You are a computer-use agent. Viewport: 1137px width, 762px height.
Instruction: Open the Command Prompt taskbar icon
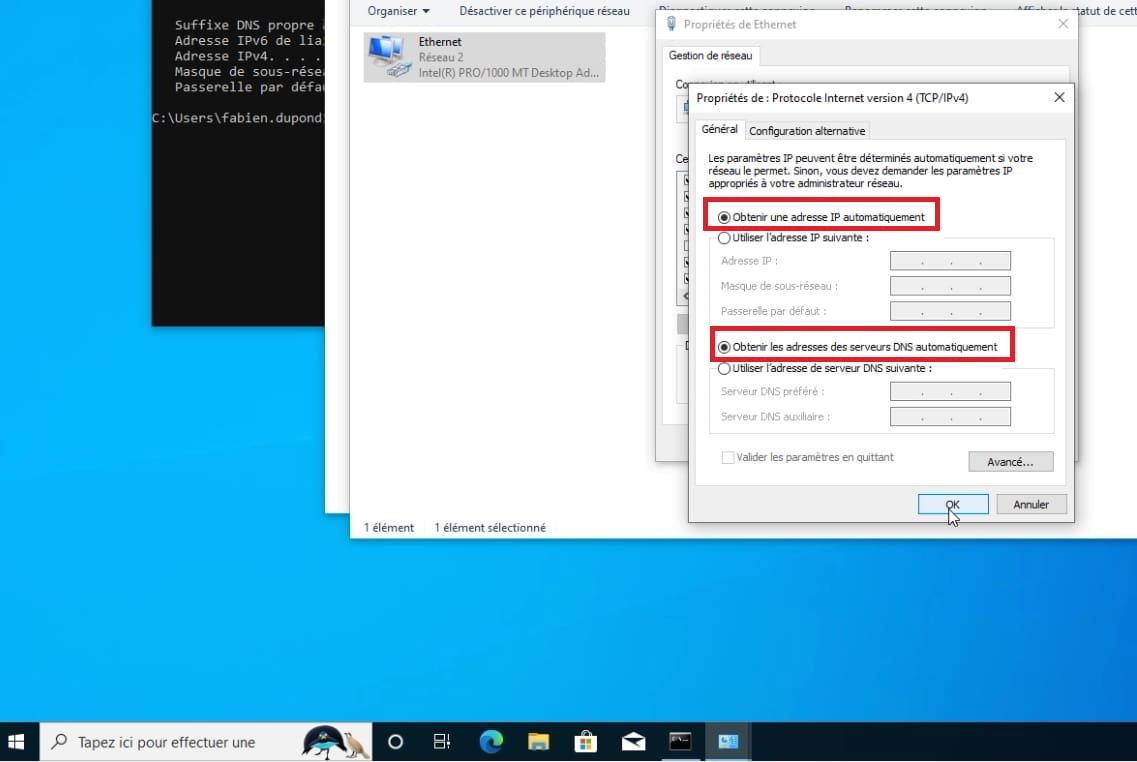pos(680,741)
